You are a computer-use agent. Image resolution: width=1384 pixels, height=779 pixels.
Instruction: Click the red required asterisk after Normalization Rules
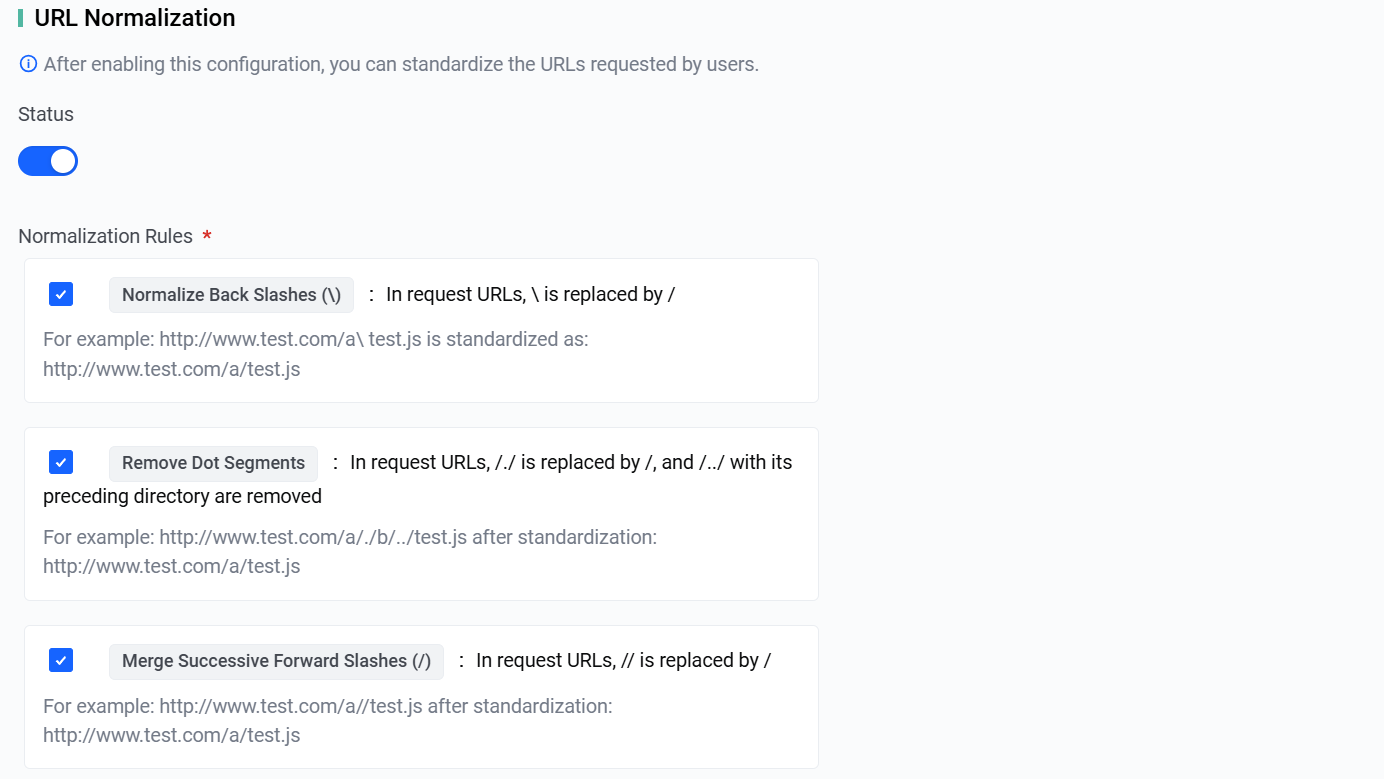207,237
